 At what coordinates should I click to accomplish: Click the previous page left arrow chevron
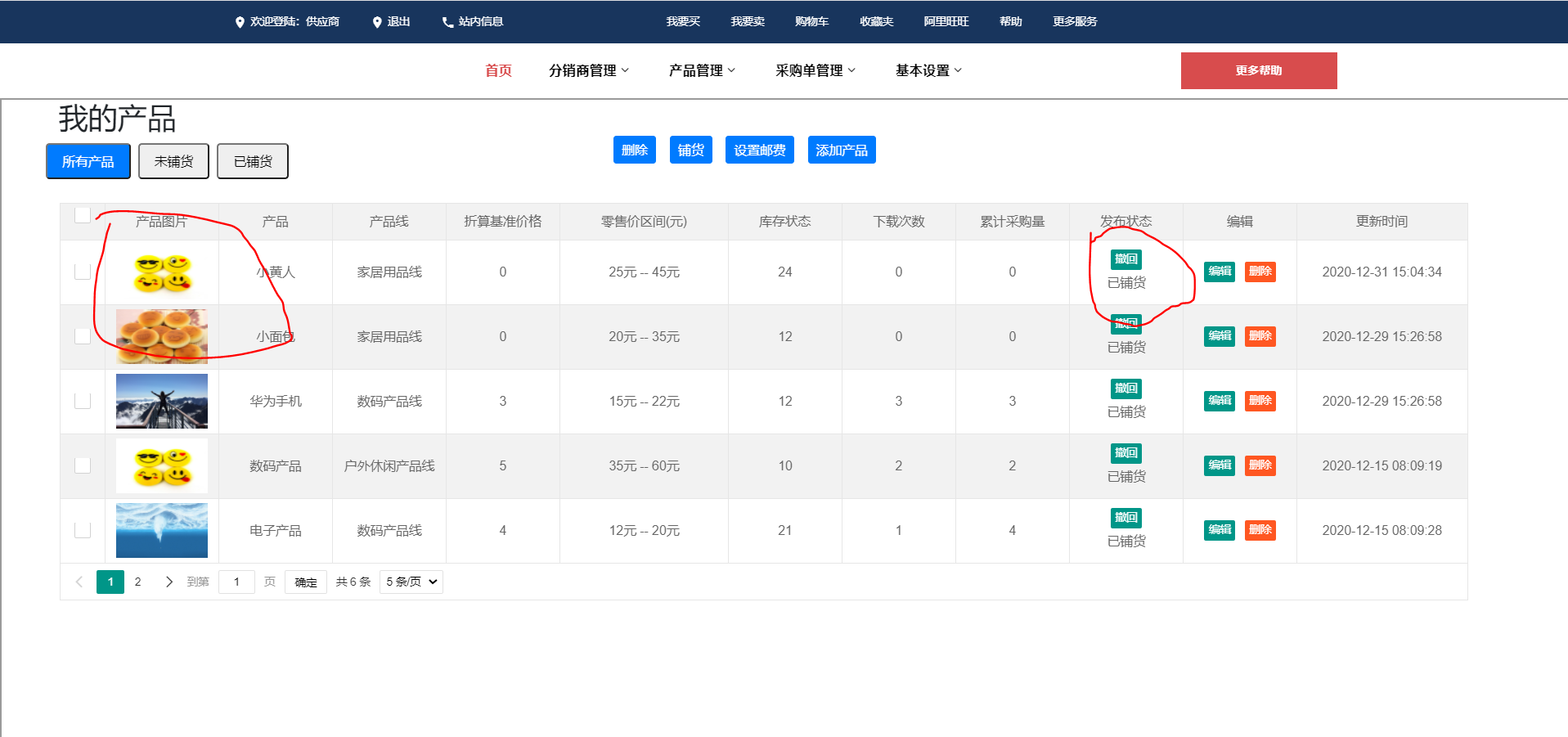[x=79, y=582]
